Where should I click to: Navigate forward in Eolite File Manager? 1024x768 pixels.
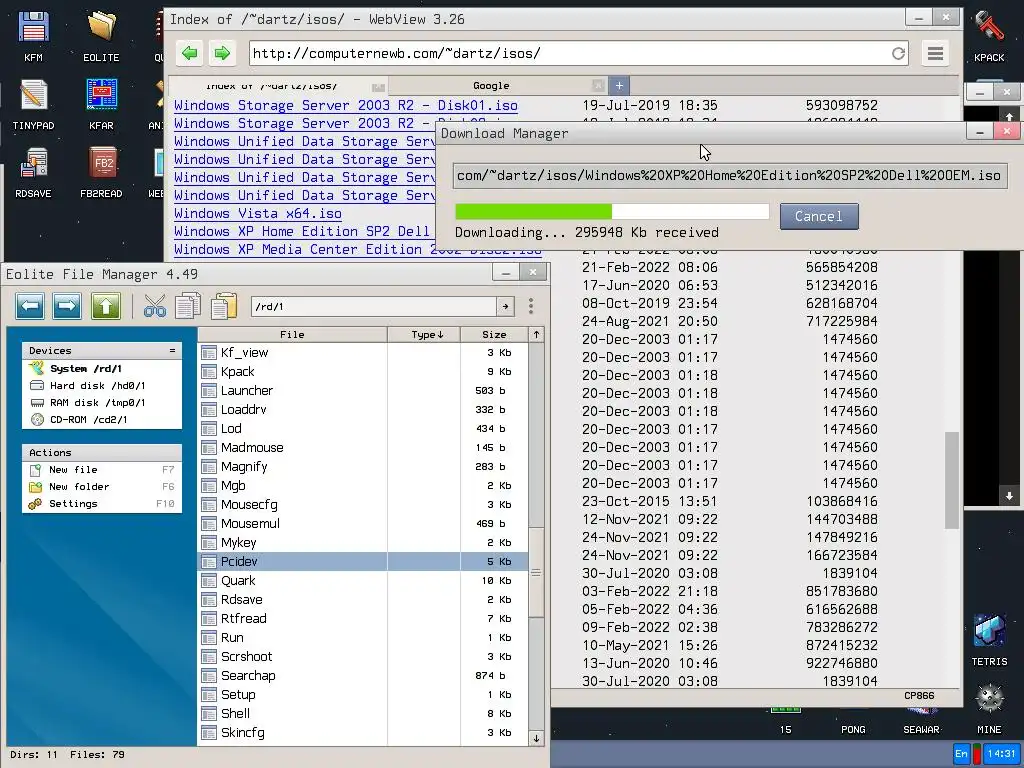(67, 306)
